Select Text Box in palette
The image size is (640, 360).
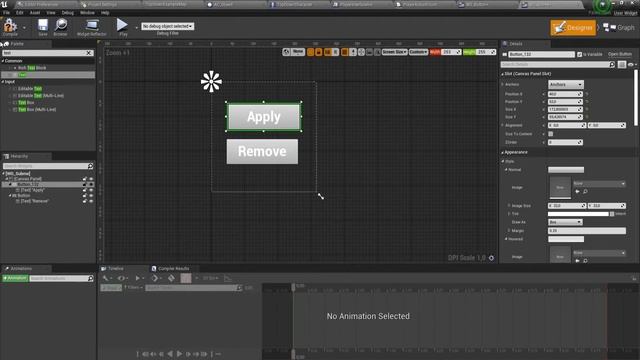(x=26, y=102)
